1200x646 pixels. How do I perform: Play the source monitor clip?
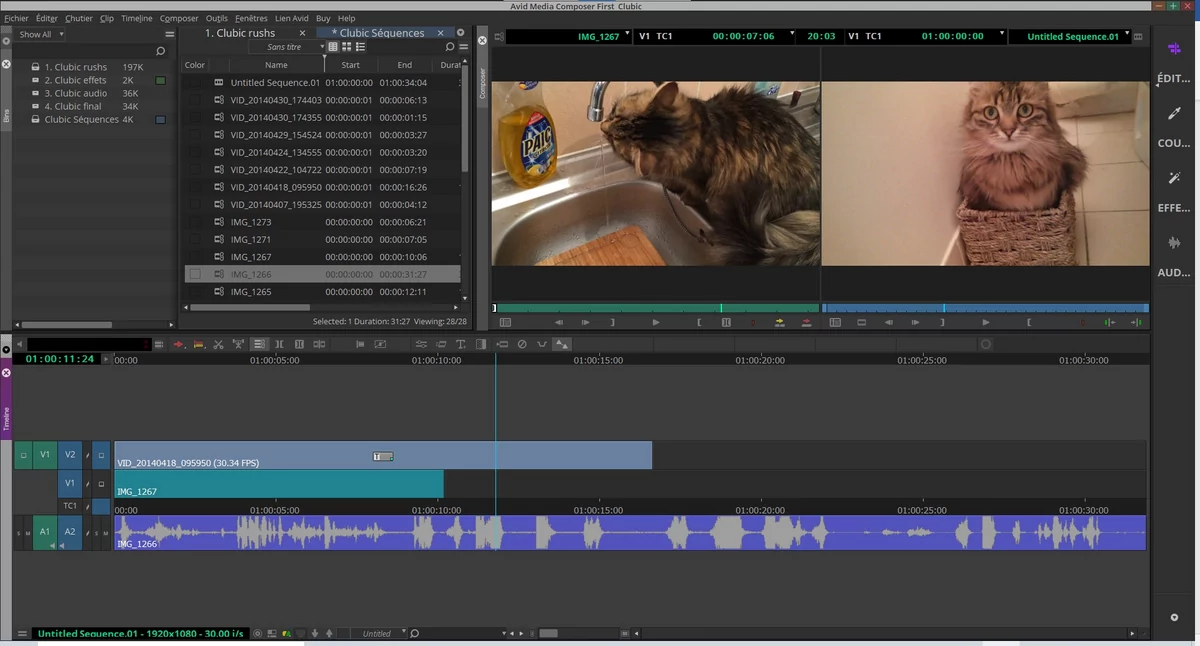pos(656,322)
